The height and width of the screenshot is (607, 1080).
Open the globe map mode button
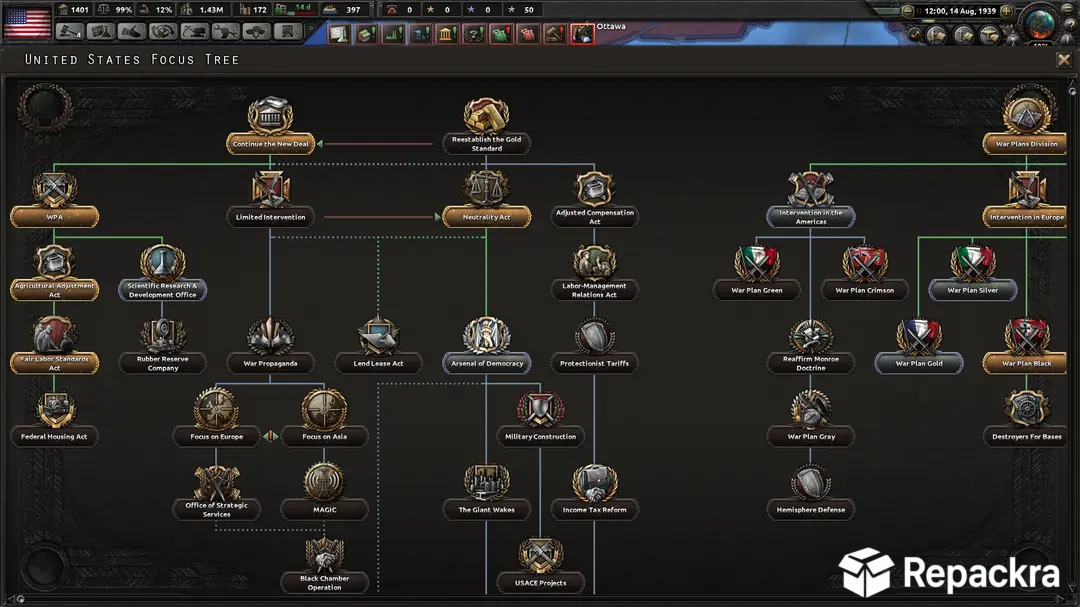click(1039, 24)
